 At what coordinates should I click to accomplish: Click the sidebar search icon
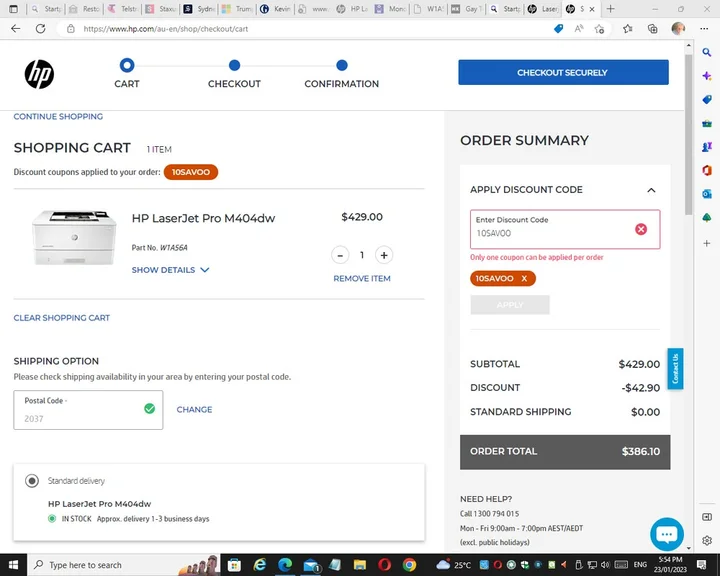tap(707, 52)
